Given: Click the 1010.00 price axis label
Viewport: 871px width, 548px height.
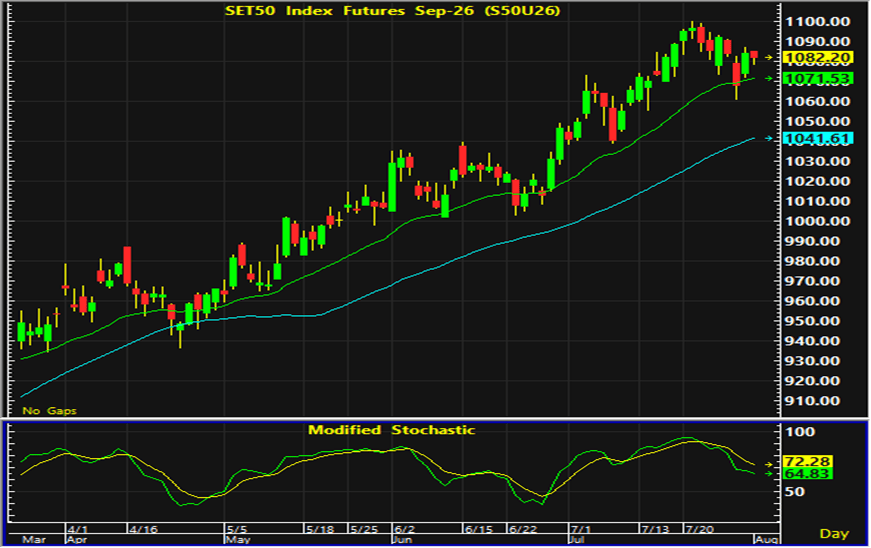Looking at the screenshot, I should click(x=817, y=202).
